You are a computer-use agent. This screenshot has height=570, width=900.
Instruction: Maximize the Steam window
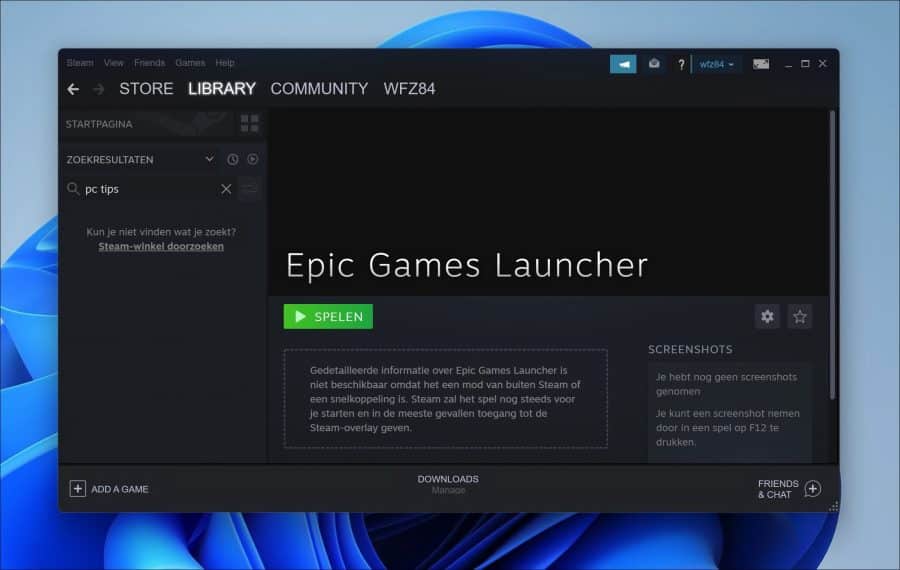tap(805, 64)
